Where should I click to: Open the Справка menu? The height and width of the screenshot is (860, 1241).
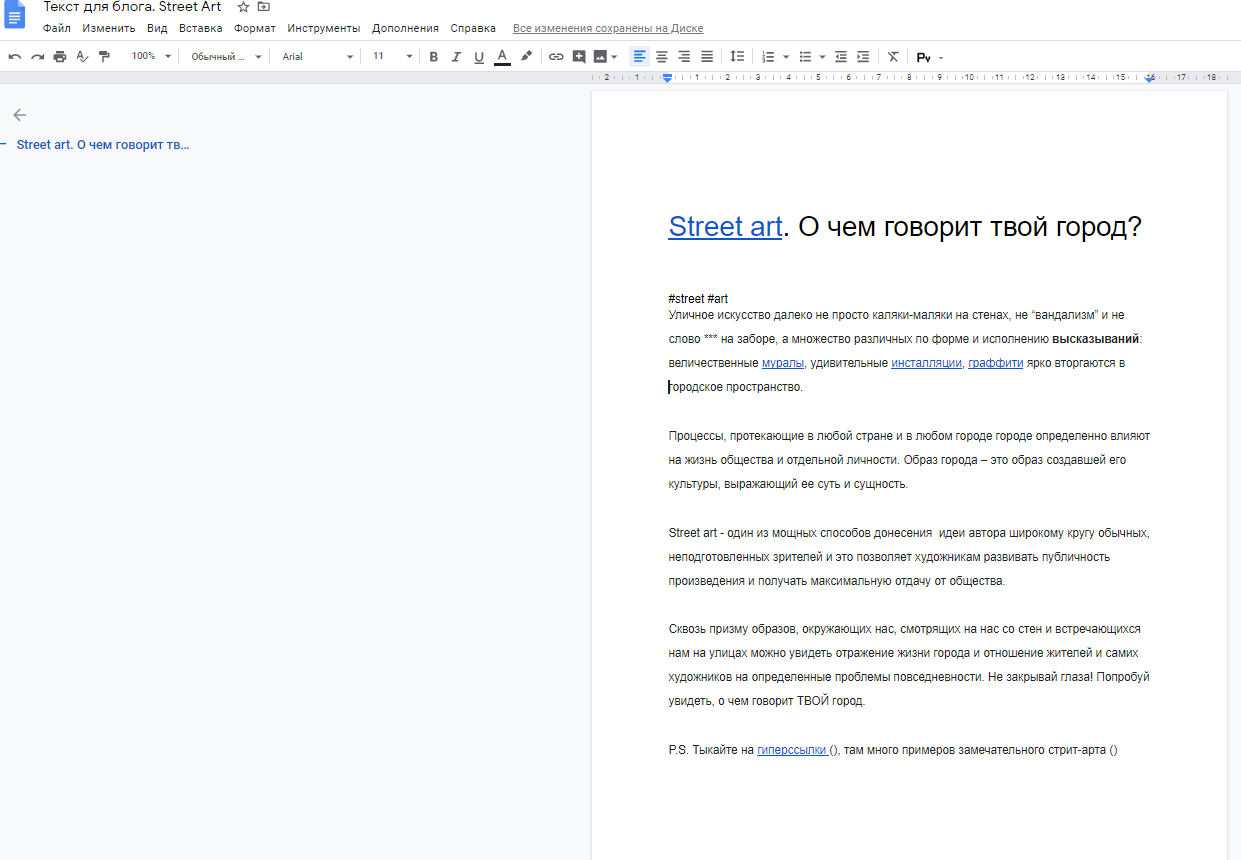coord(473,28)
